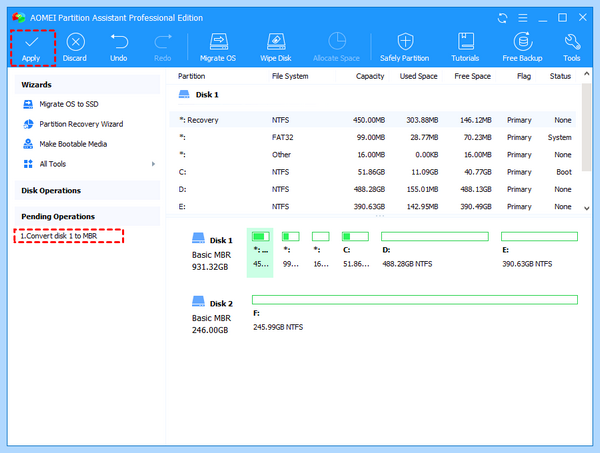The height and width of the screenshot is (453, 600).
Task: Sort by Flag column header
Action: point(524,76)
